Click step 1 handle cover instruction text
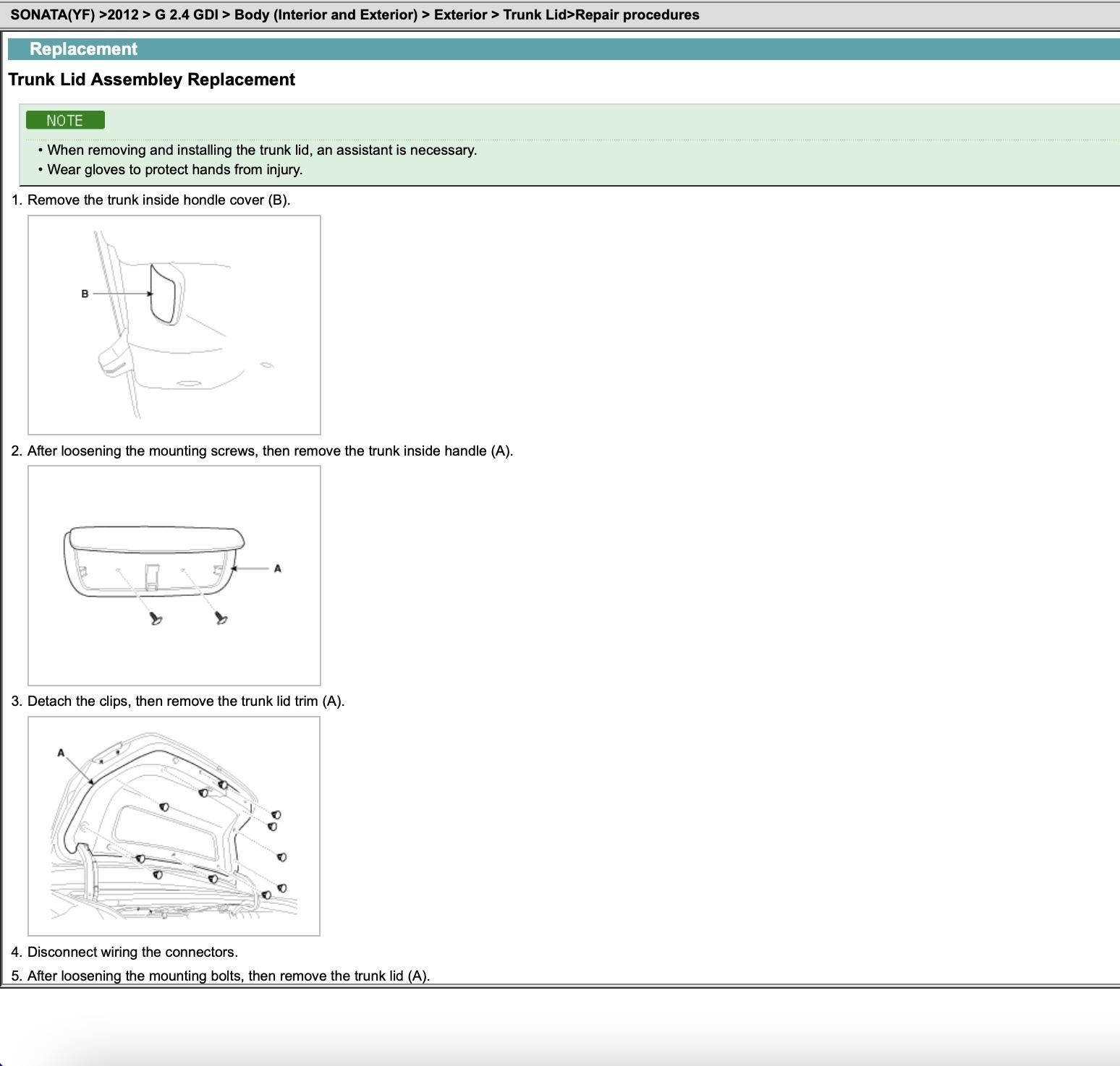The image size is (1120, 1066). pyautogui.click(x=158, y=200)
